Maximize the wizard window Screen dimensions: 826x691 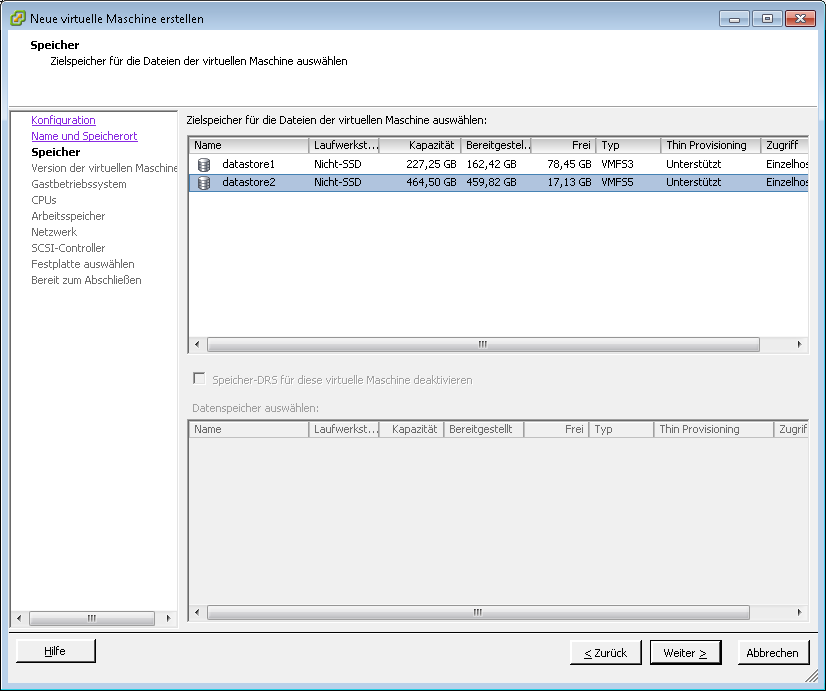(x=767, y=18)
